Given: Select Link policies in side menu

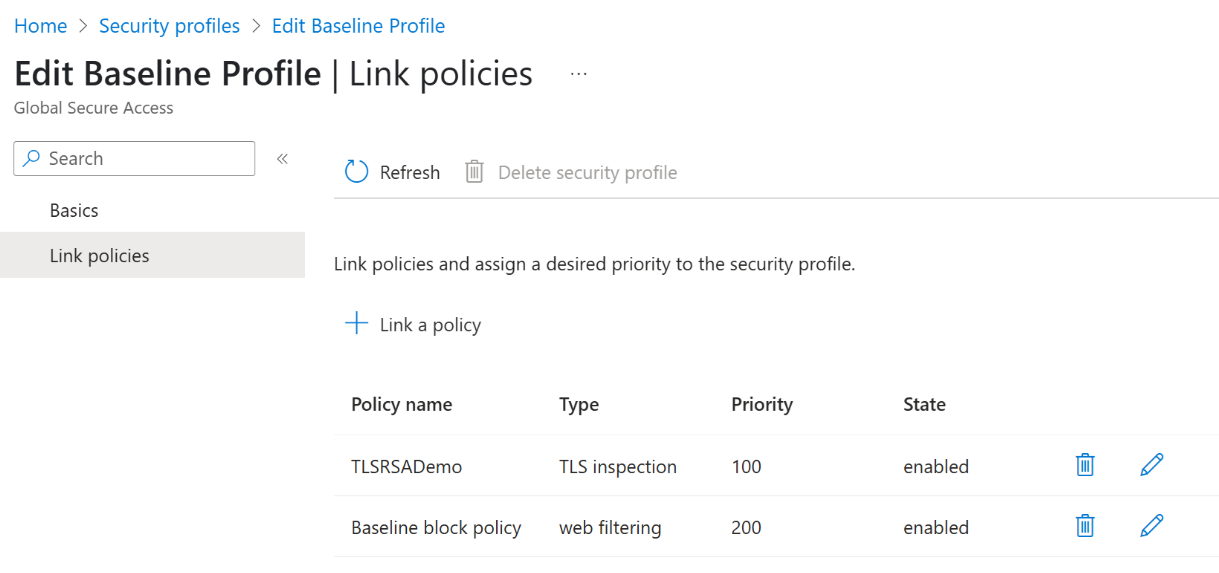Looking at the screenshot, I should [99, 256].
